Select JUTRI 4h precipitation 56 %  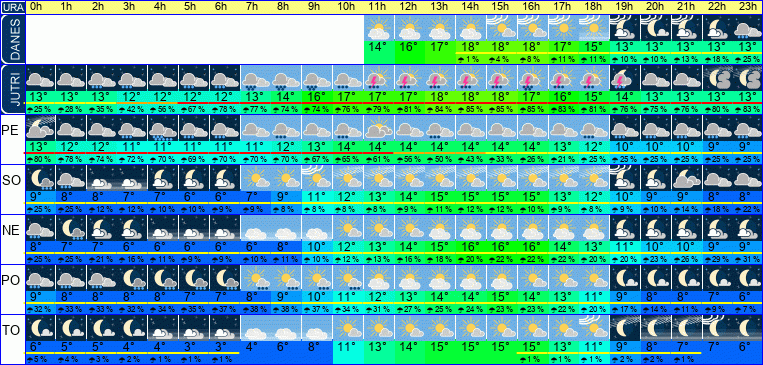[163, 109]
